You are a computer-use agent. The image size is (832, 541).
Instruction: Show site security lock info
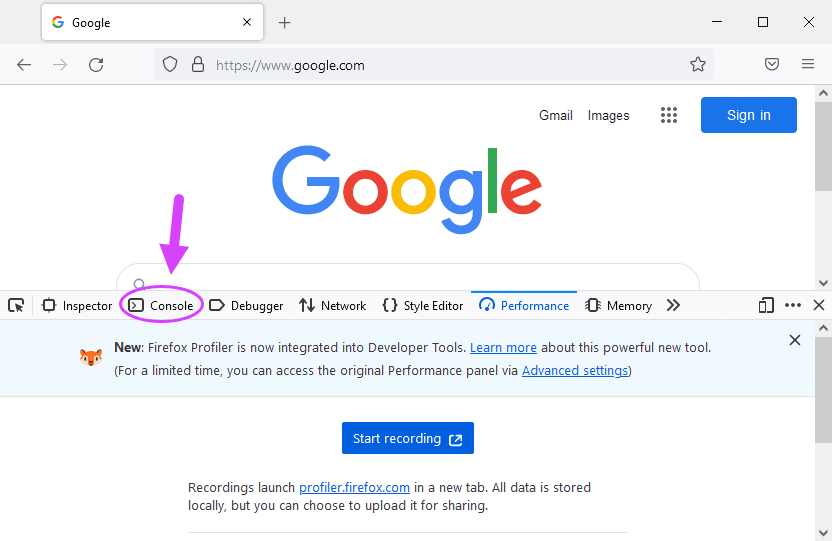point(198,65)
